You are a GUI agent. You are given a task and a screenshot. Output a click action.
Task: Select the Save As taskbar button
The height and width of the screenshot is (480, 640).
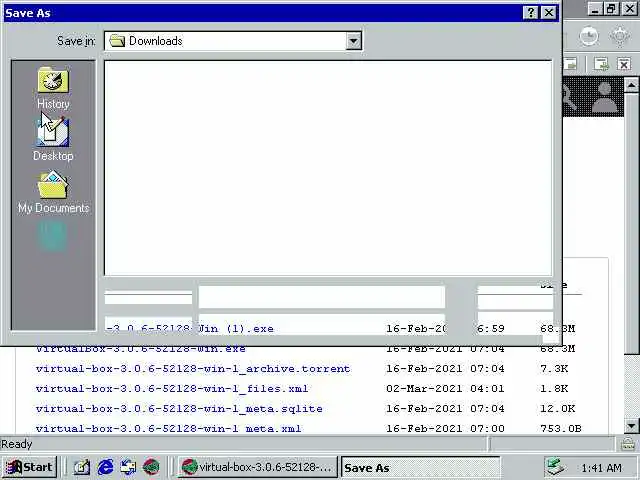[x=420, y=467]
